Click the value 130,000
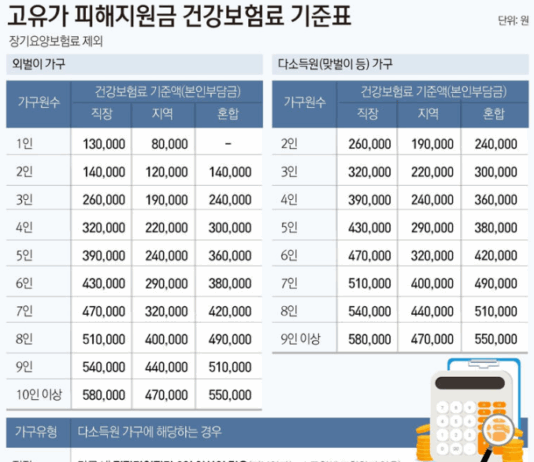Viewport: 534px width, 462px height. [104, 144]
